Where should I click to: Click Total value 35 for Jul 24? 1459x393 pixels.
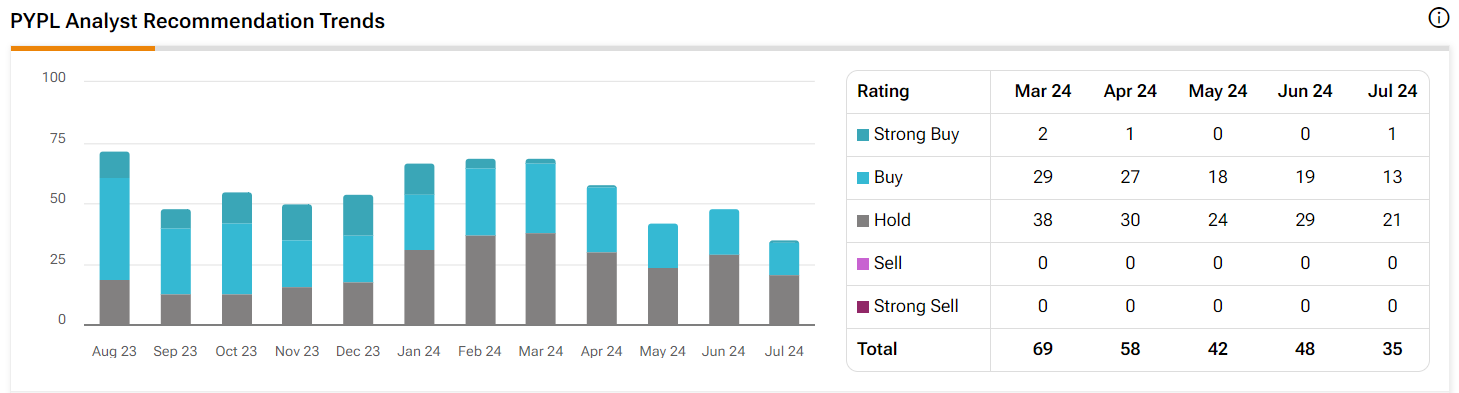coord(1393,349)
